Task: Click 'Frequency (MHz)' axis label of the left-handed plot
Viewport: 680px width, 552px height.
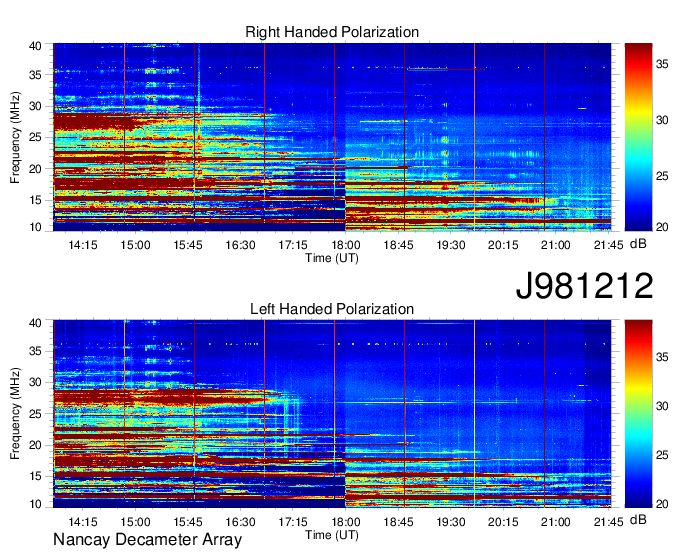Action: [x=15, y=414]
